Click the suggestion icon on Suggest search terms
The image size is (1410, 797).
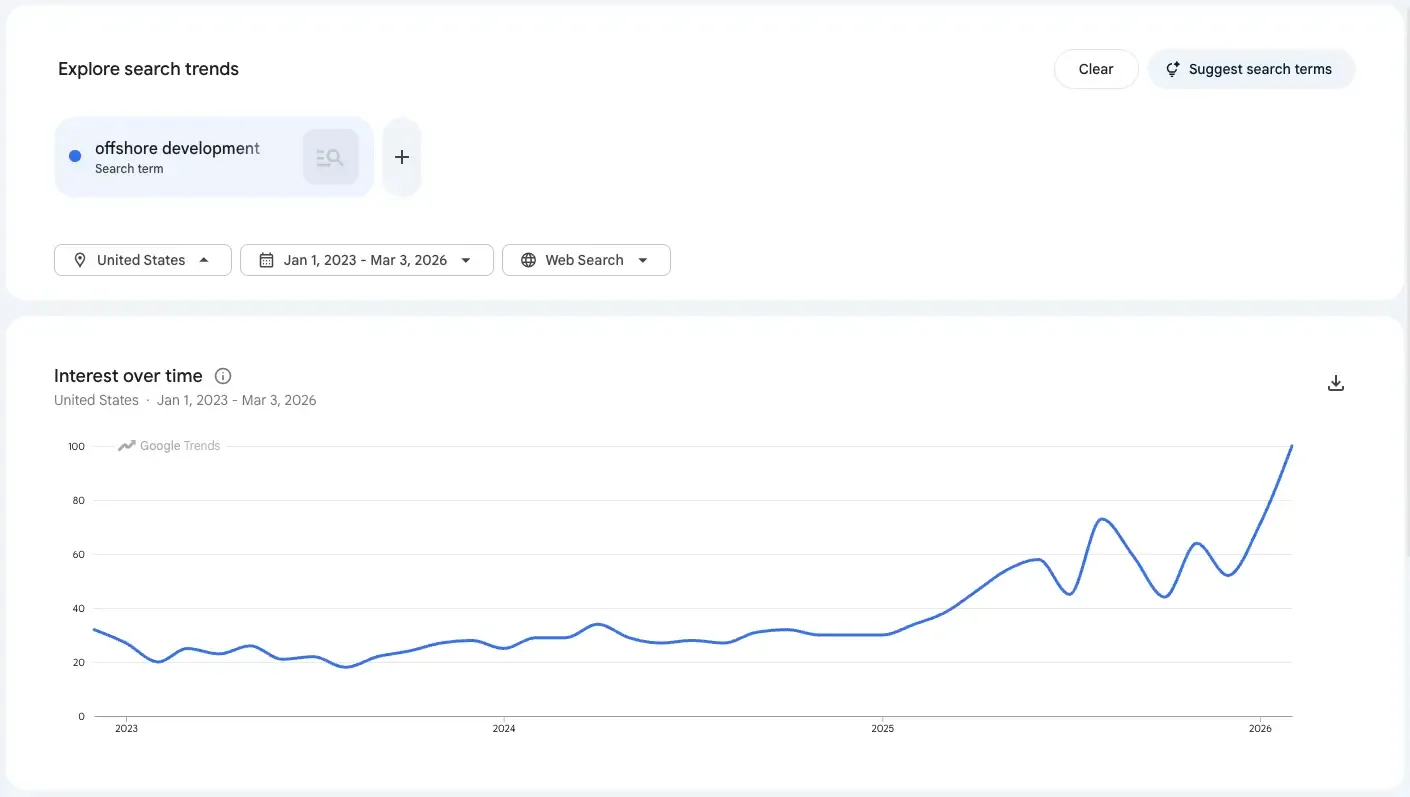click(1172, 69)
